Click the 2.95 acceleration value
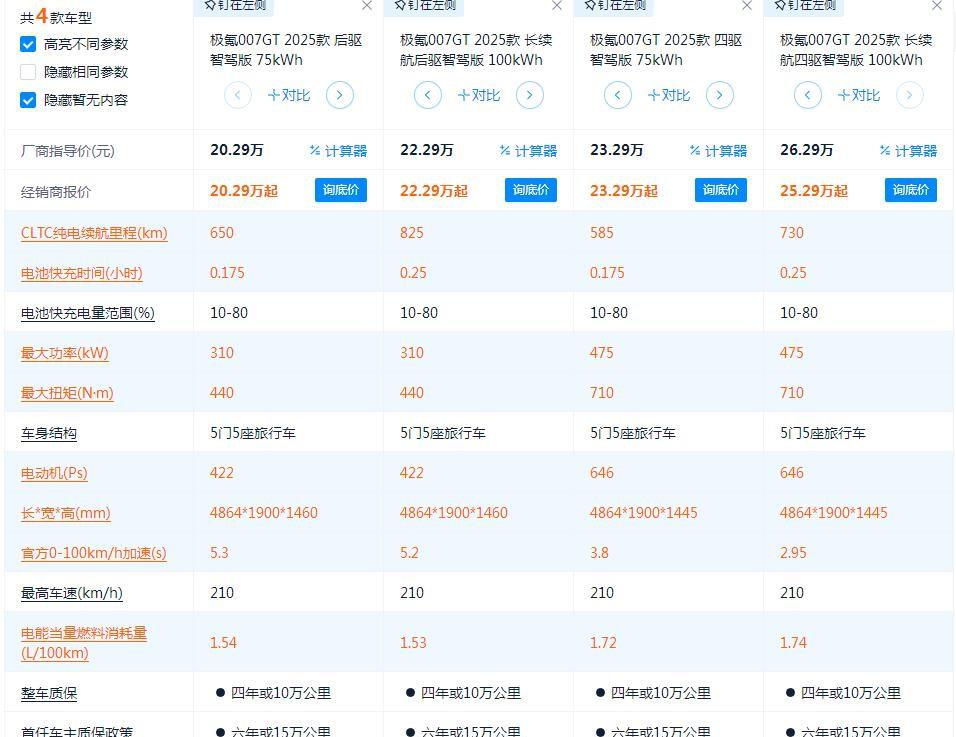This screenshot has width=956, height=737. pos(793,553)
